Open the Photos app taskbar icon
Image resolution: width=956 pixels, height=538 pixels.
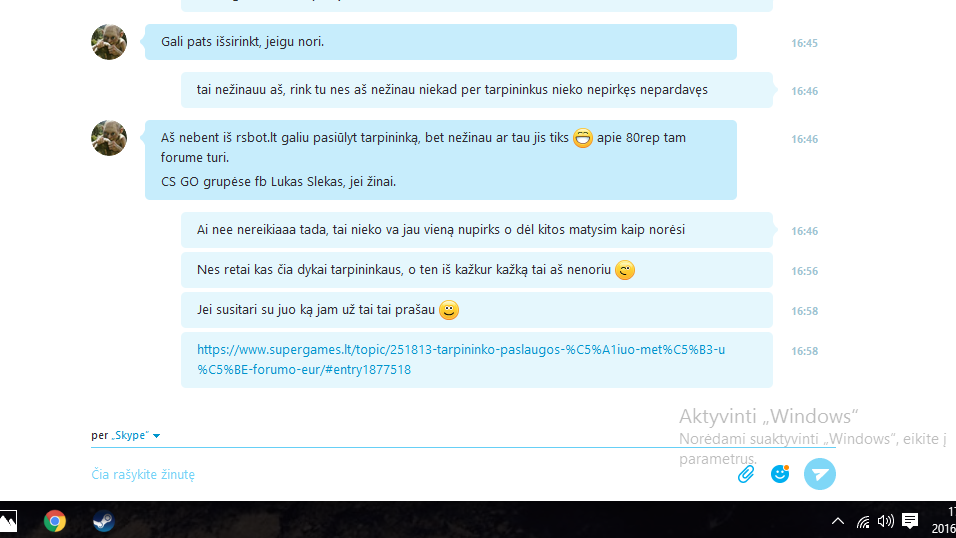pos(8,521)
